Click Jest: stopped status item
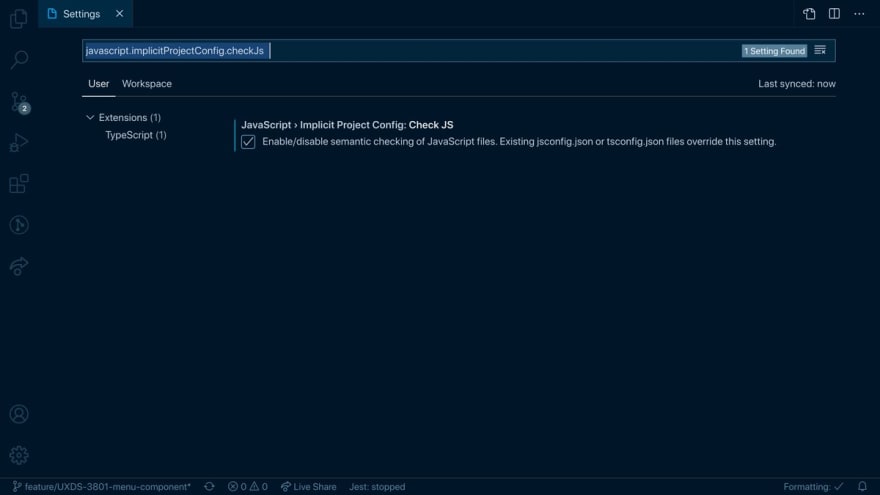Screen dimensions: 880x495 point(377,487)
